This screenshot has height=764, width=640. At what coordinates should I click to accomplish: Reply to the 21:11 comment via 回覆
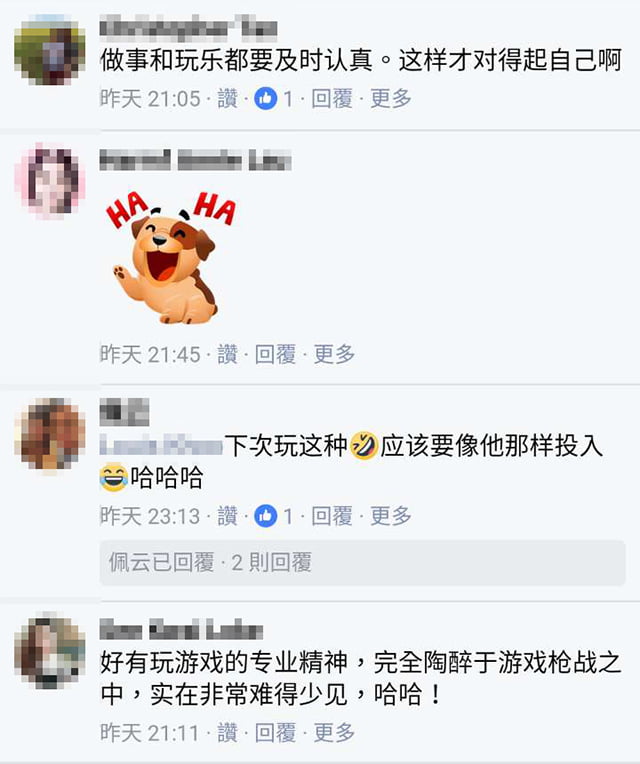pos(275,732)
